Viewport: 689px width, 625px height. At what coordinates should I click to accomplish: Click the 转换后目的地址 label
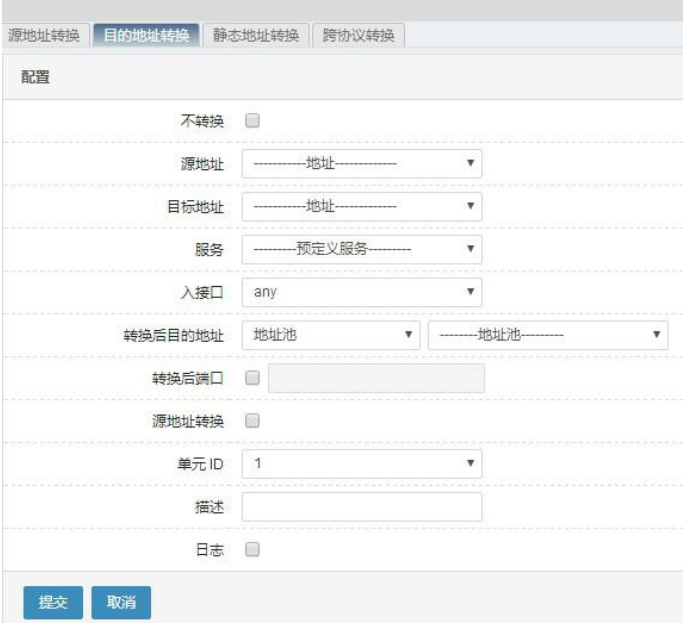pyautogui.click(x=174, y=336)
